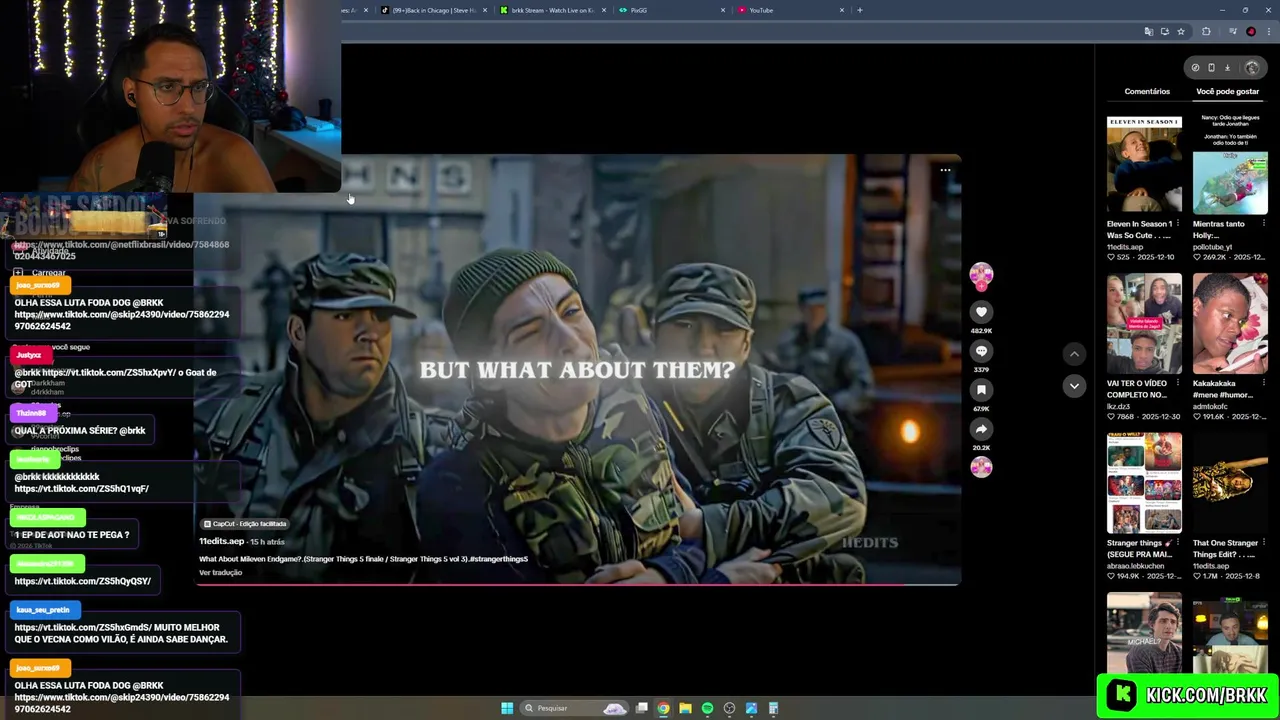The image size is (1280, 720).
Task: Open Spotify from the taskbar
Action: pos(707,708)
